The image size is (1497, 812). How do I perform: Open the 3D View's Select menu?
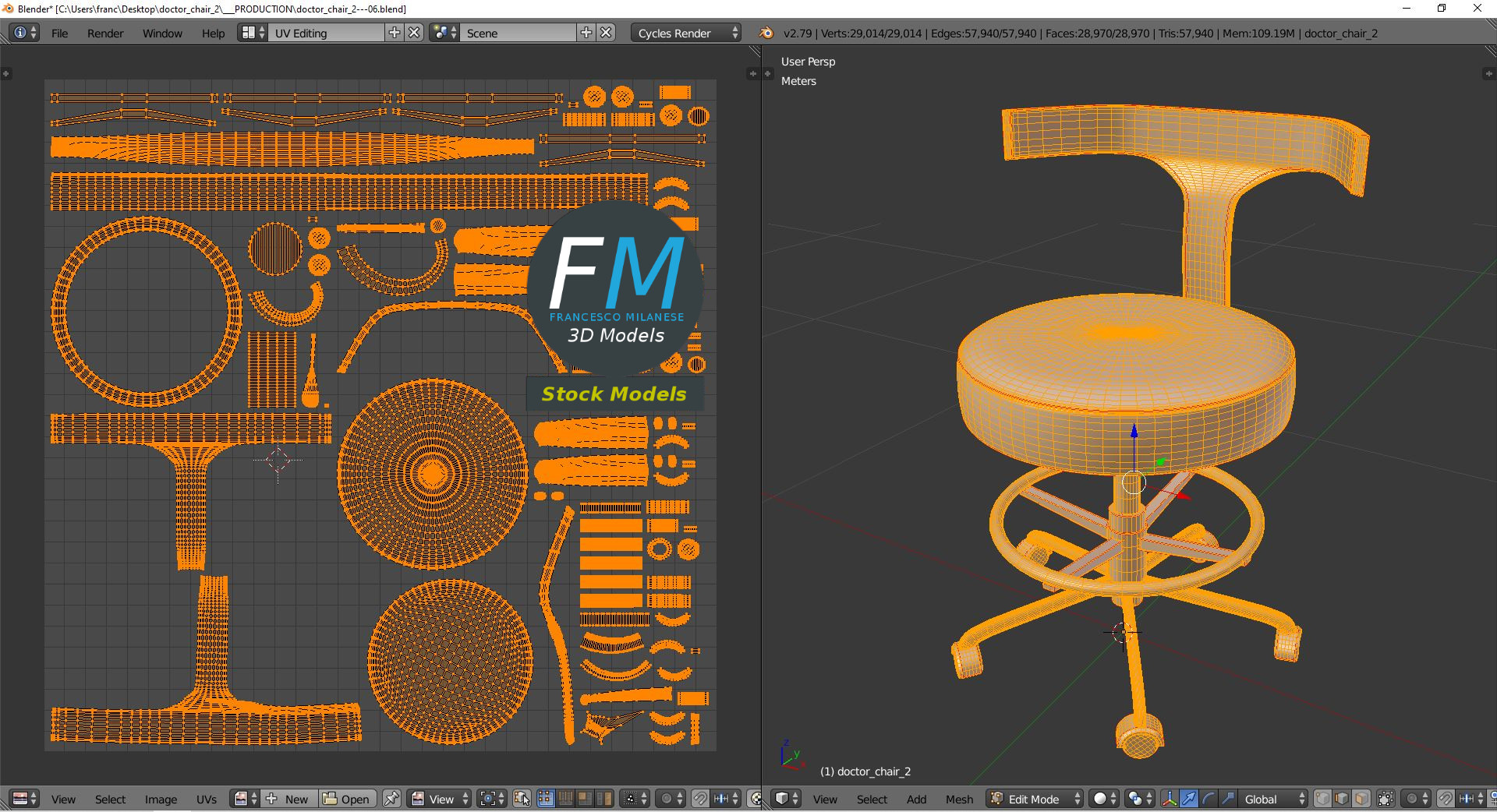(872, 800)
